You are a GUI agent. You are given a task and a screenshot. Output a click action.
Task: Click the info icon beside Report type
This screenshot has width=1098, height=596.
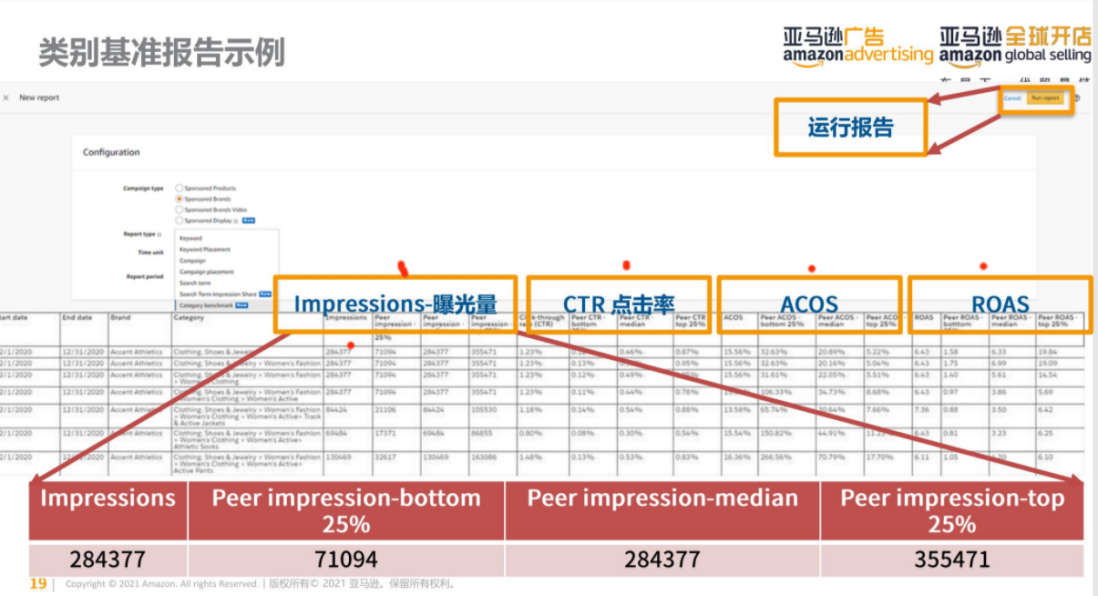click(160, 235)
